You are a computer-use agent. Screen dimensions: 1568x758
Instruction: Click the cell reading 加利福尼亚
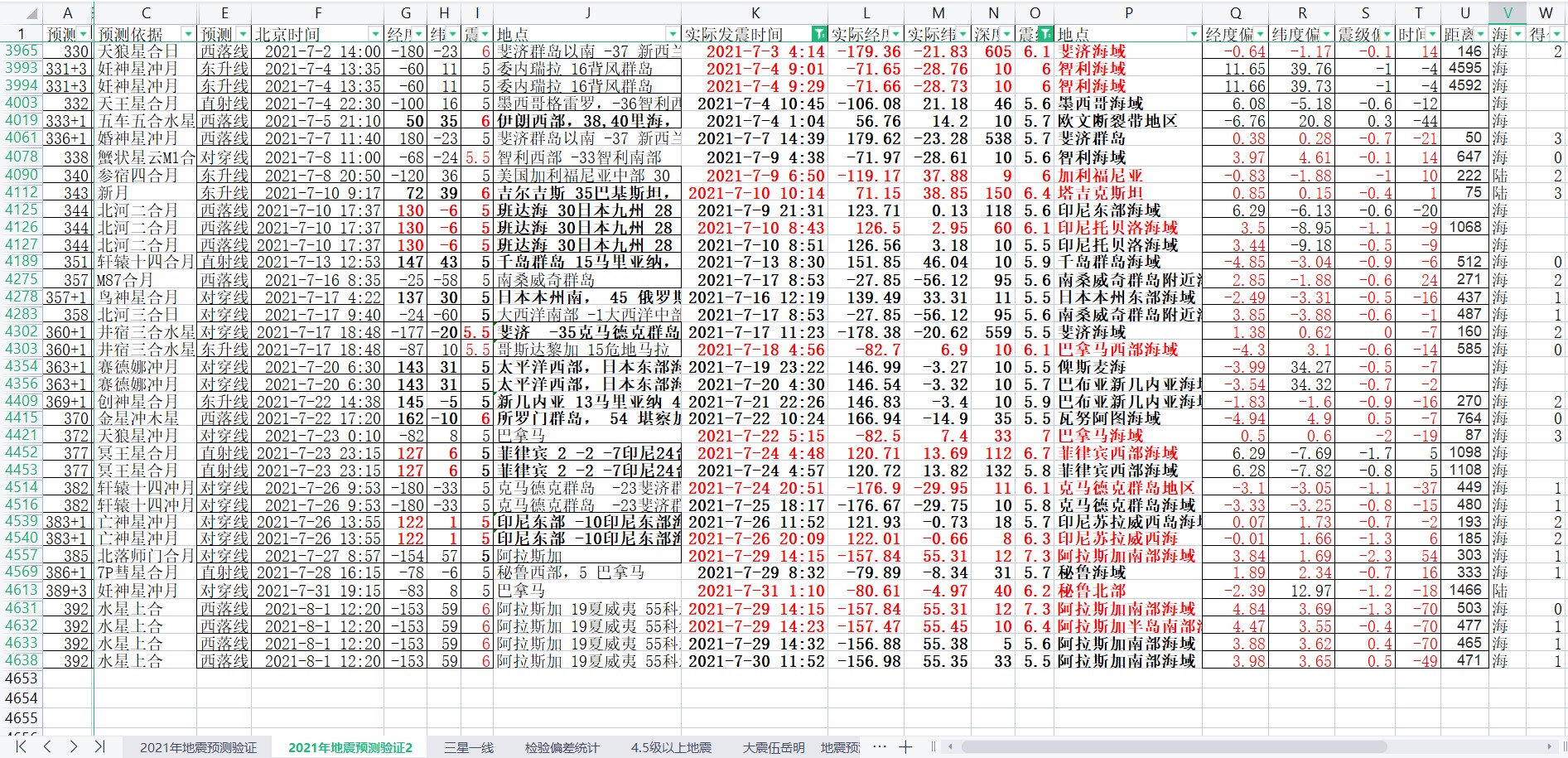coord(1128,175)
